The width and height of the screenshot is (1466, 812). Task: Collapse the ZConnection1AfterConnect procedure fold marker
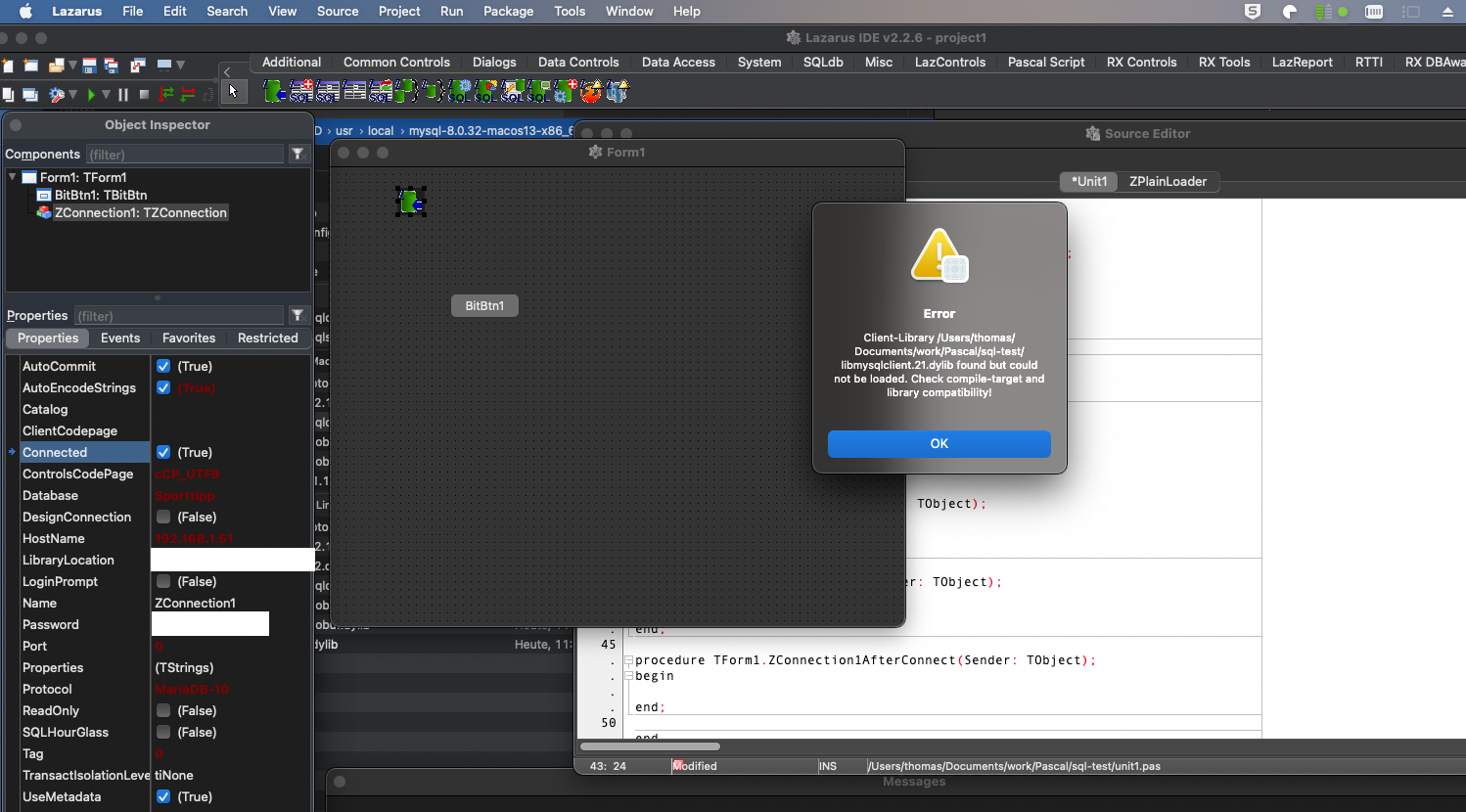pos(629,660)
